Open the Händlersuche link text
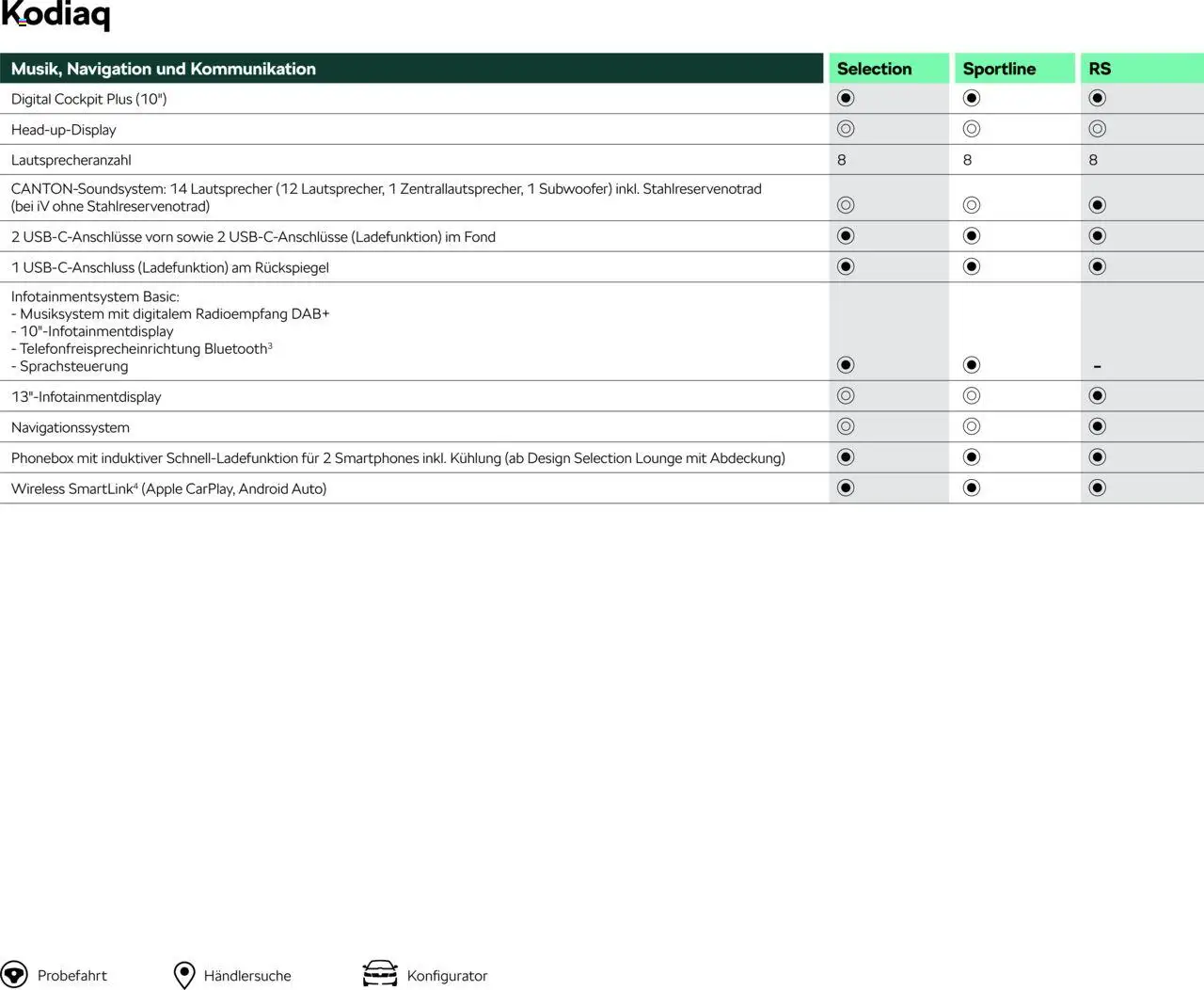 click(247, 976)
